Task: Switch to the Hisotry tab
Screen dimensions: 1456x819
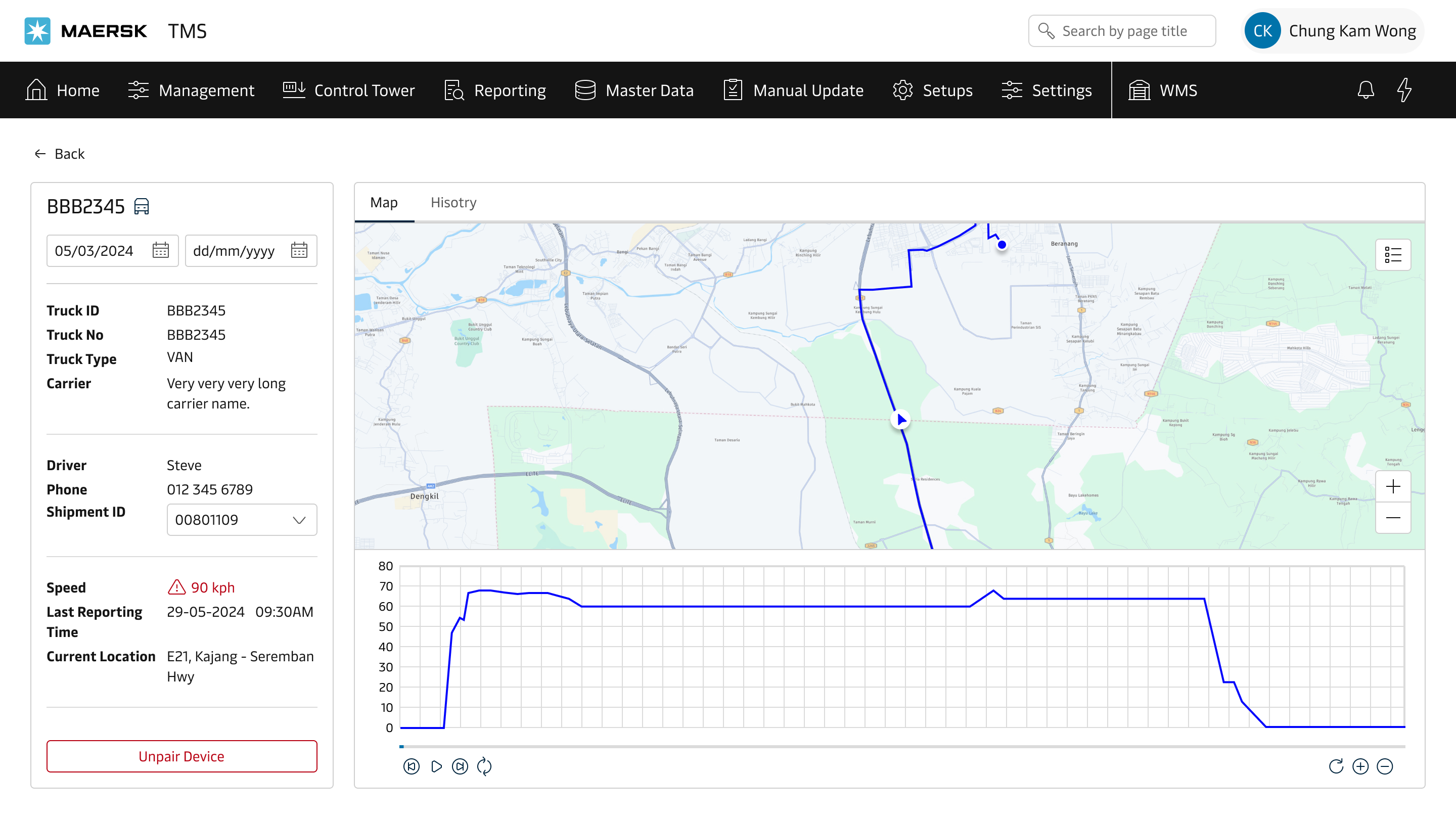Action: 453,202
